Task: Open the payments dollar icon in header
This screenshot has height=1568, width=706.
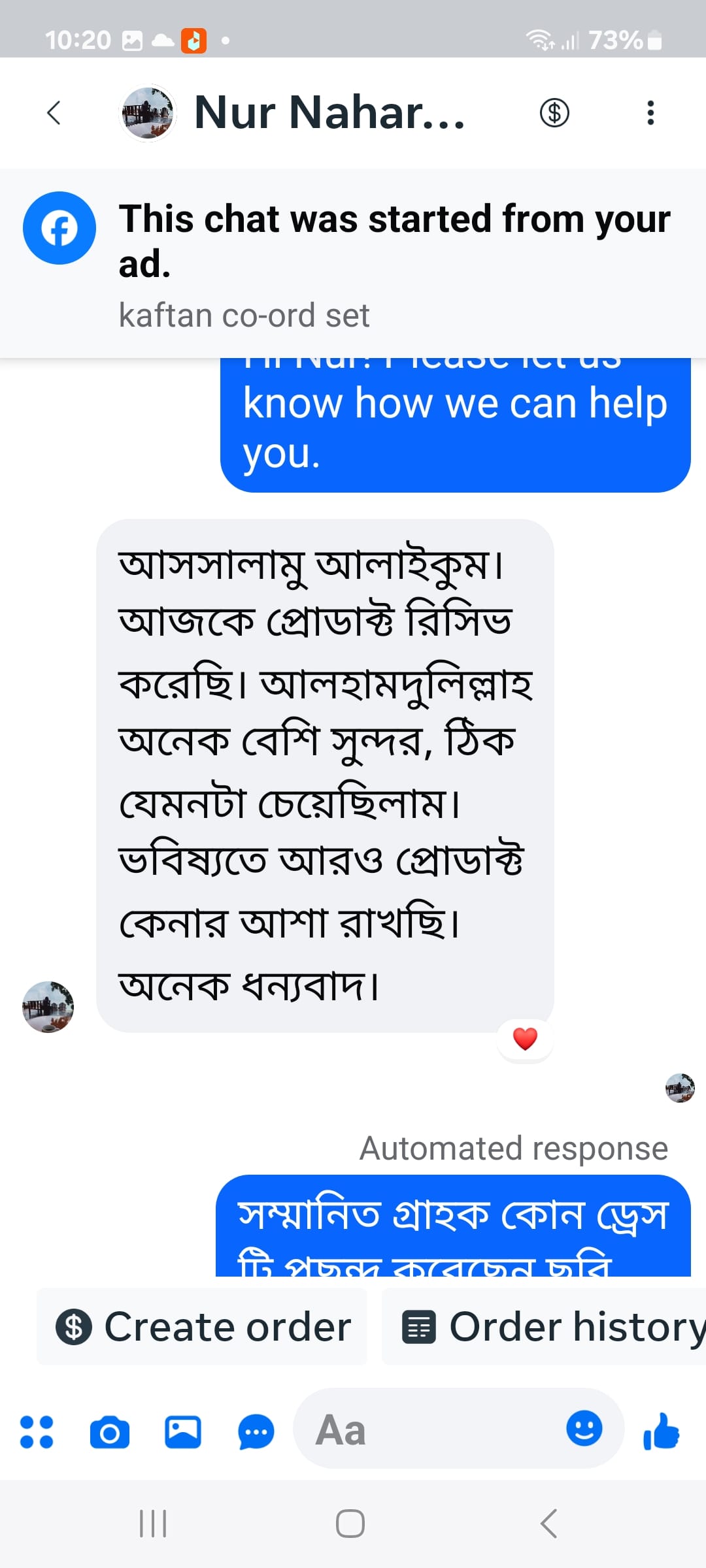Action: [554, 112]
